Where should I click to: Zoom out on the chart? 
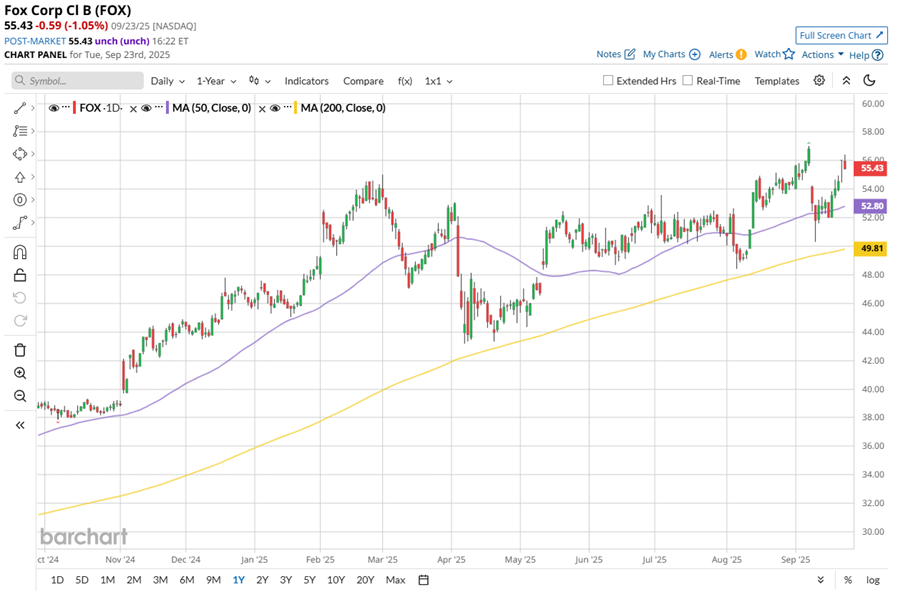(x=20, y=396)
